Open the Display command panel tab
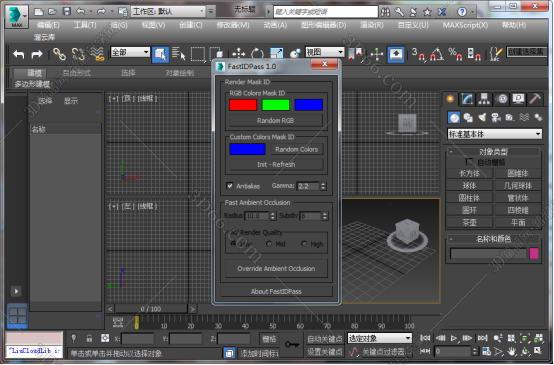The height and width of the screenshot is (365, 554). (x=518, y=99)
